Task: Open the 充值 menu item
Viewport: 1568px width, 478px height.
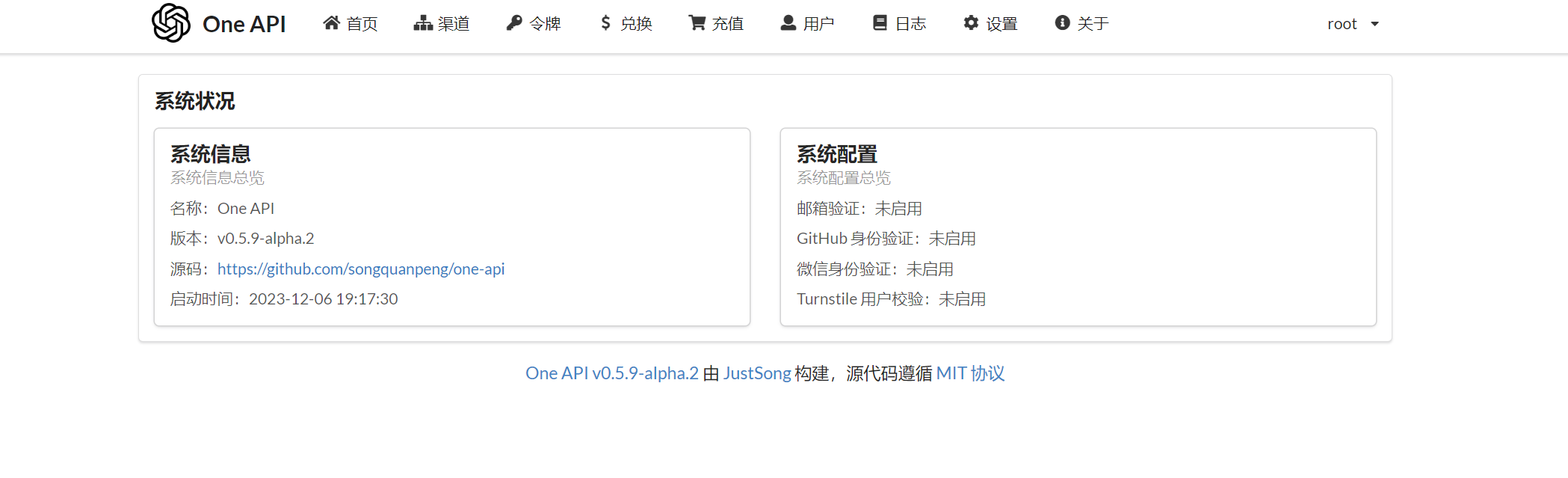Action: 716,24
